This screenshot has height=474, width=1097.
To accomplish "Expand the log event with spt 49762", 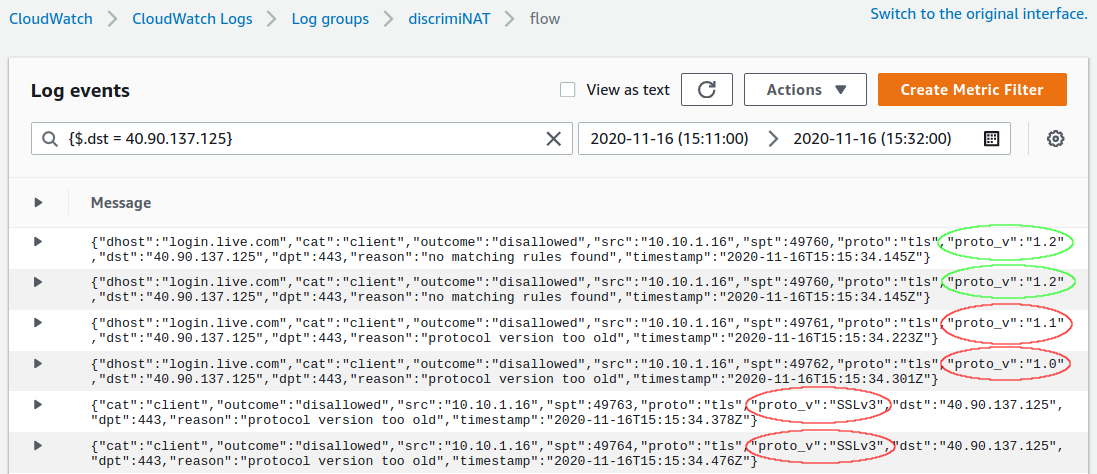I will click(x=38, y=363).
